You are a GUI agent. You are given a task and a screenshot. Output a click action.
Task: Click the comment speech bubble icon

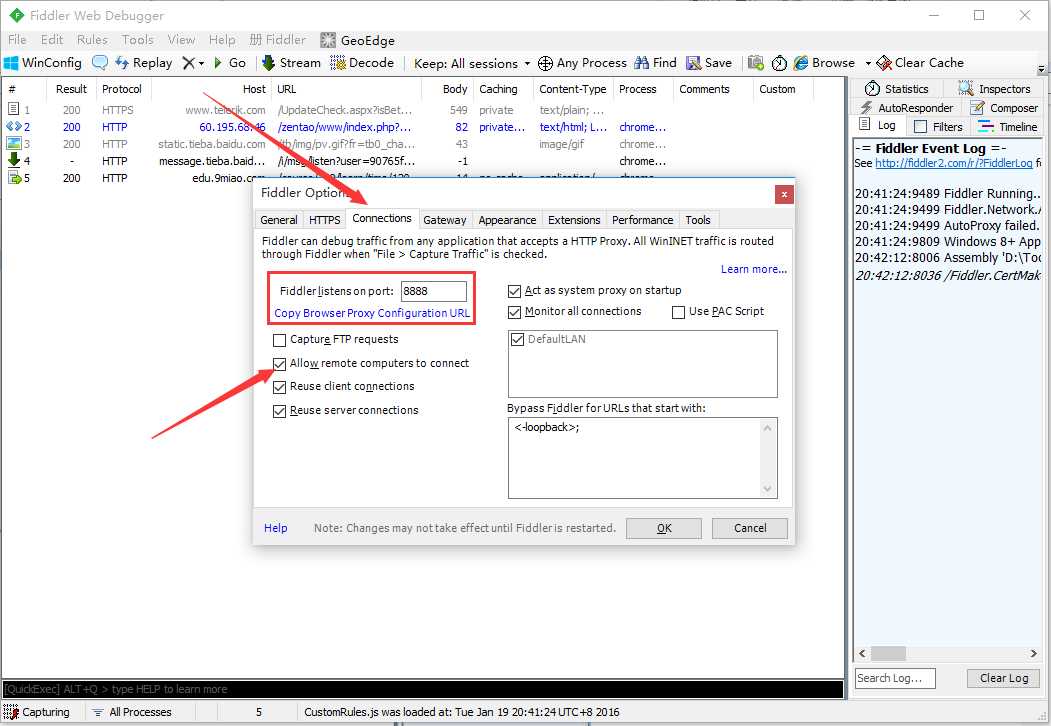[100, 62]
